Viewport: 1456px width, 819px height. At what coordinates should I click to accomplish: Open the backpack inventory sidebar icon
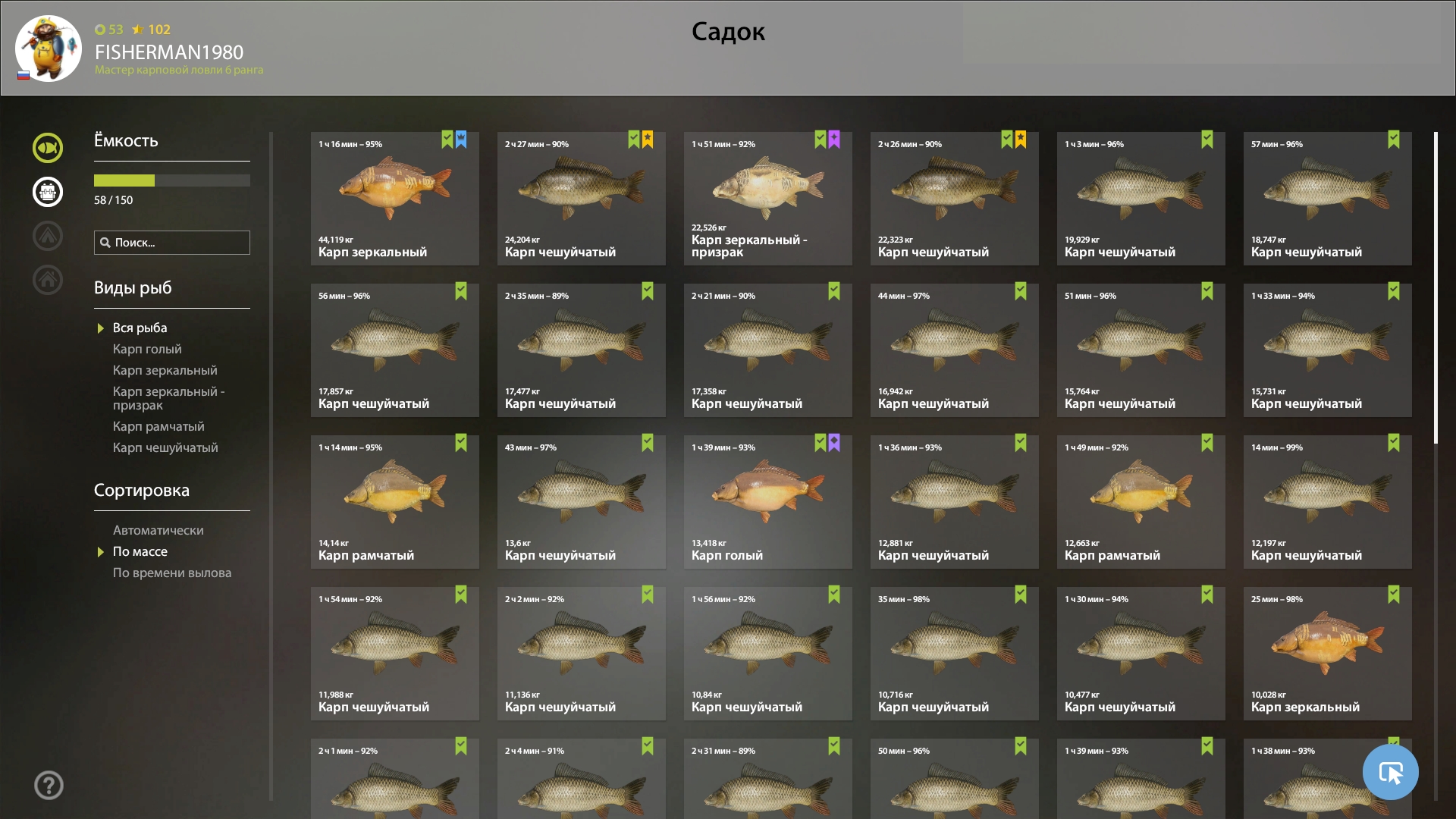coord(48,192)
